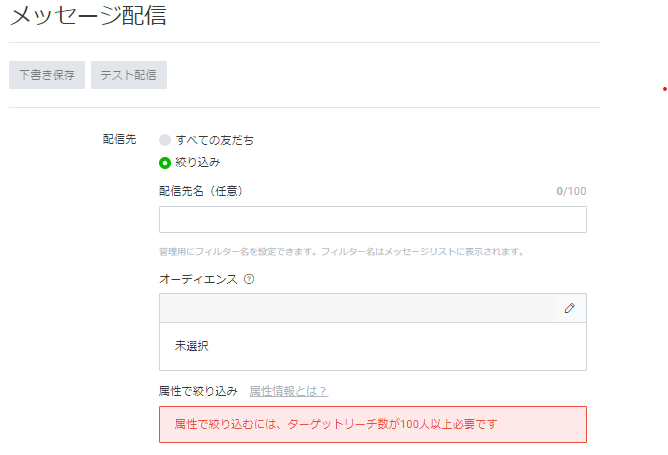Click the メッセージ配信 page heading
668x455 pixels.
[x=88, y=15]
